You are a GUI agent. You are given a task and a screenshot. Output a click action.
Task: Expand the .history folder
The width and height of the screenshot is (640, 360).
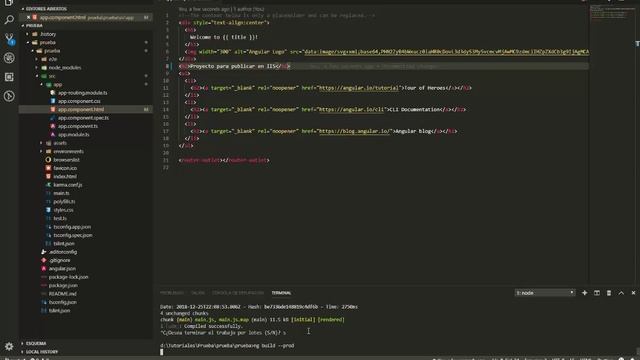point(48,34)
